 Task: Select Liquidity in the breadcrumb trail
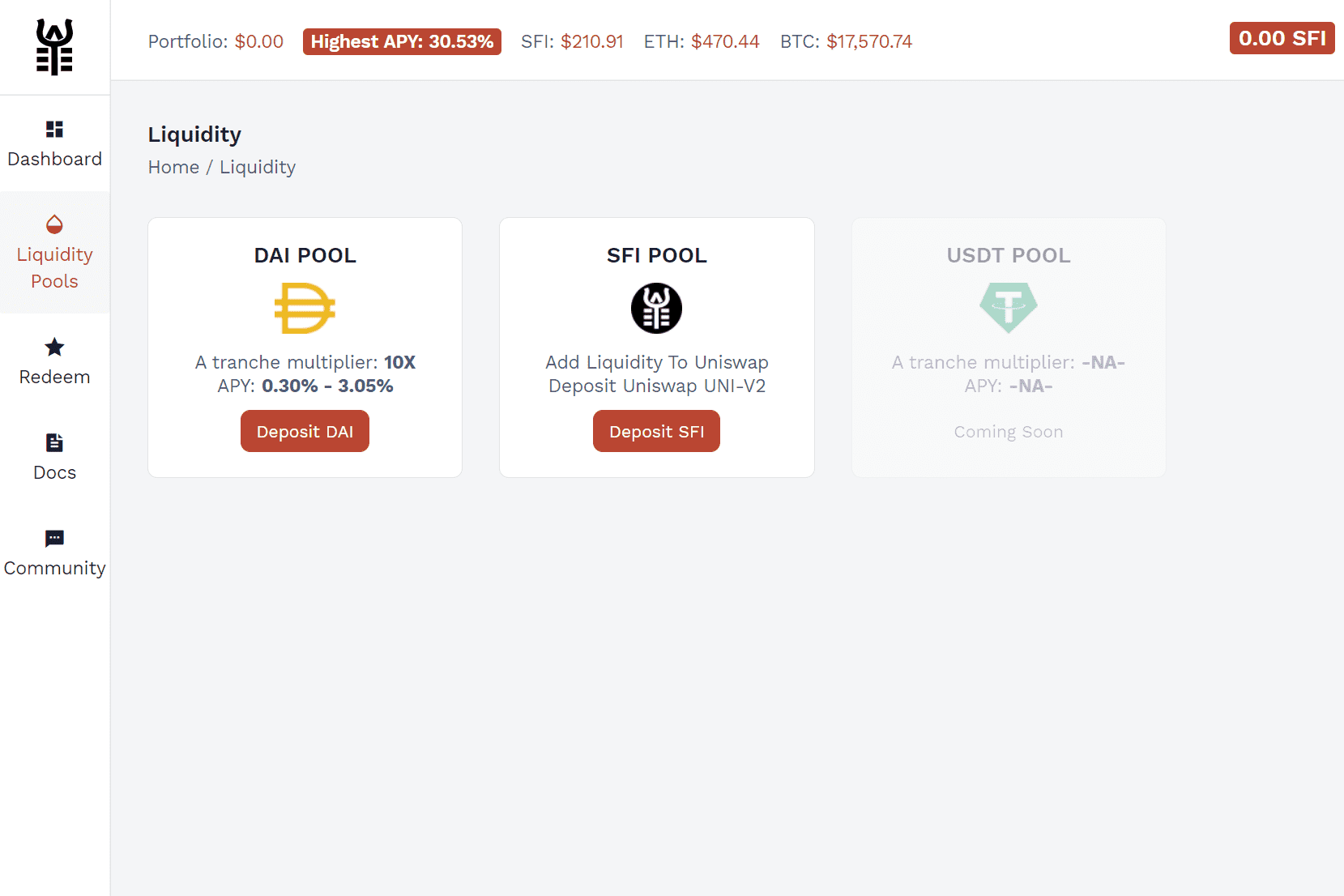pos(258,167)
